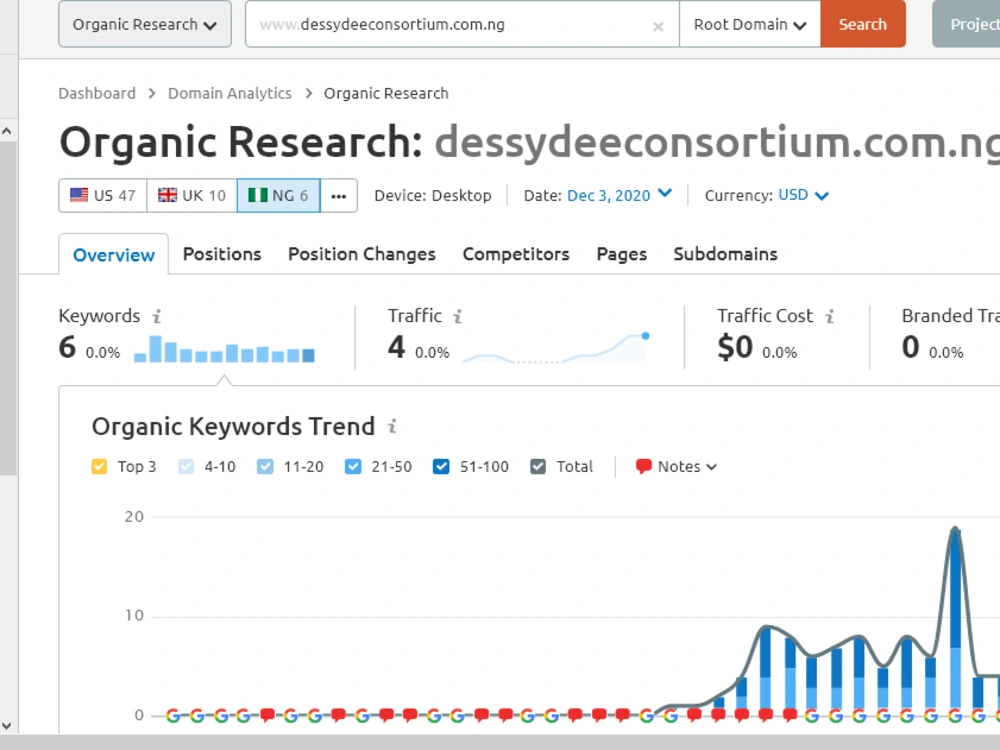Open the Pages tab
The width and height of the screenshot is (1000, 750).
(x=622, y=254)
